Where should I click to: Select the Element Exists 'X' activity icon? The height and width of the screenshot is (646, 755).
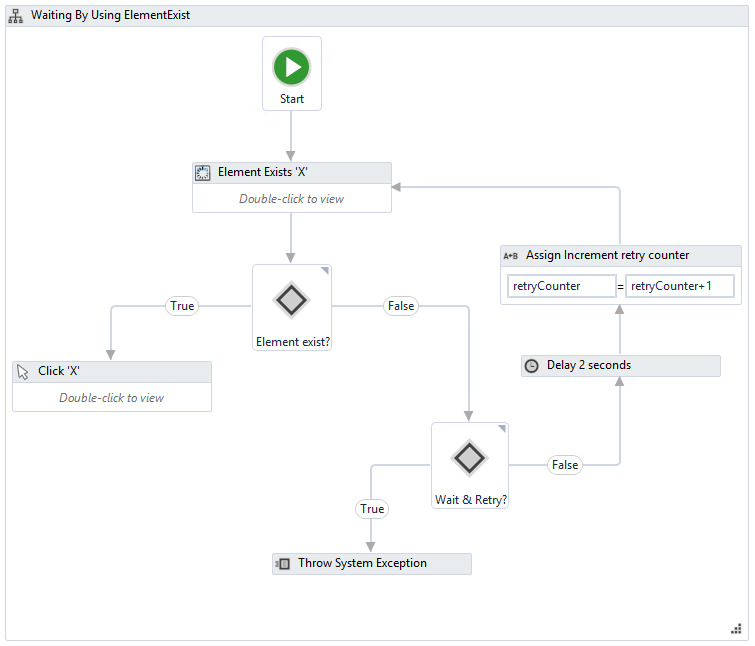click(202, 172)
